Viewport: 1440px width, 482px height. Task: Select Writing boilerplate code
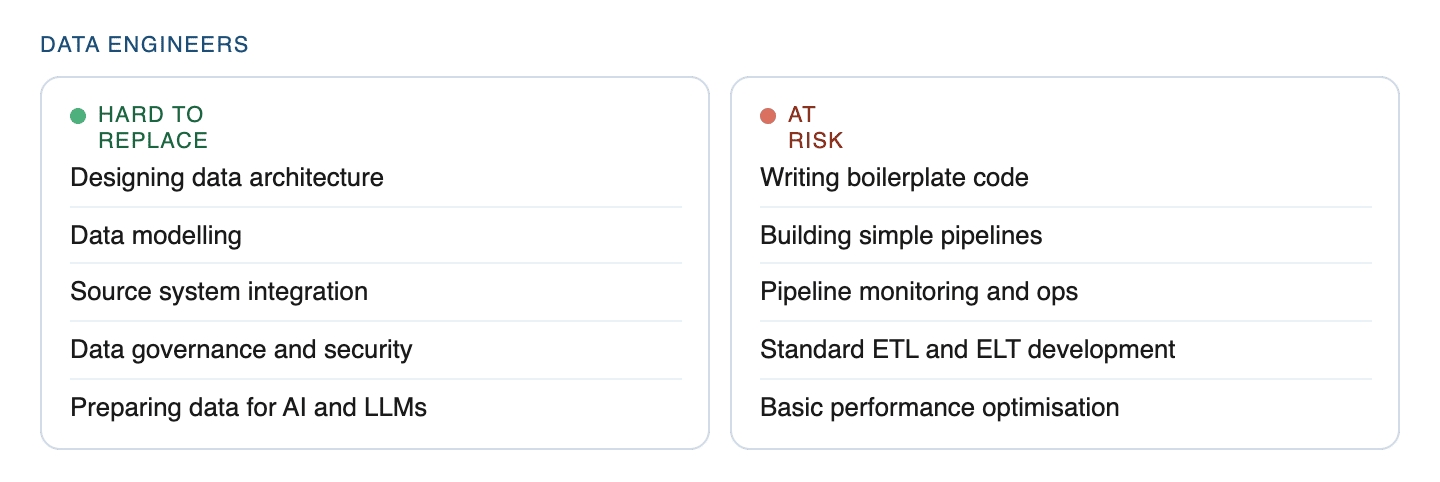tap(894, 178)
